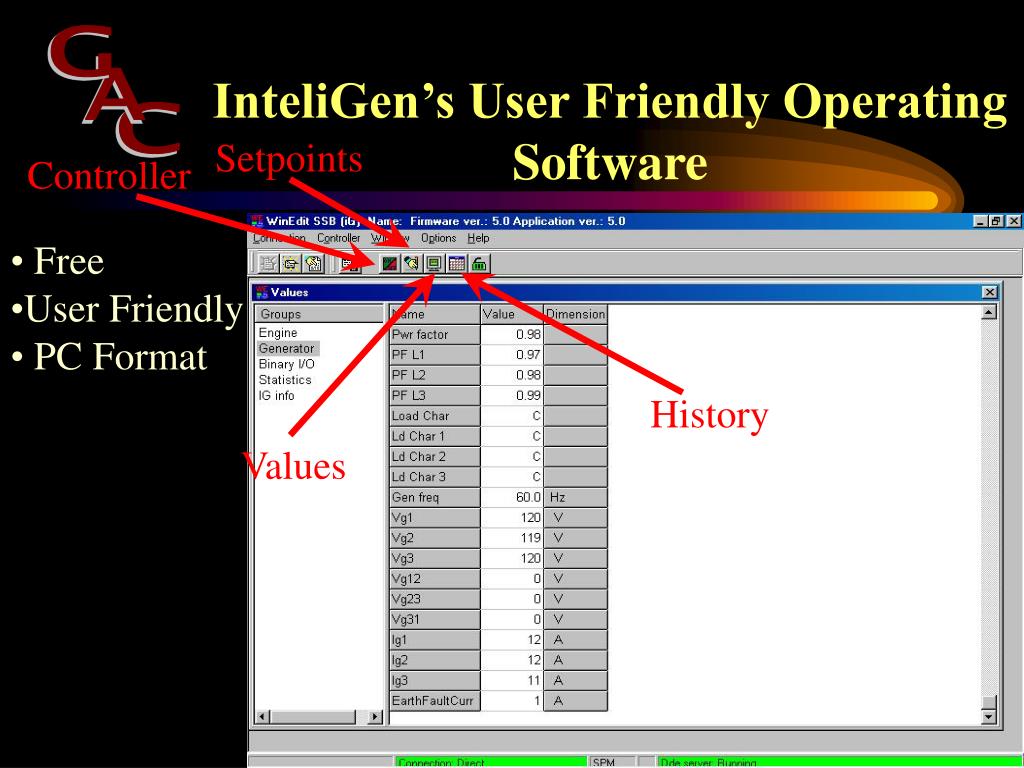Open the Options menu
The height and width of the screenshot is (768, 1024).
click(438, 238)
